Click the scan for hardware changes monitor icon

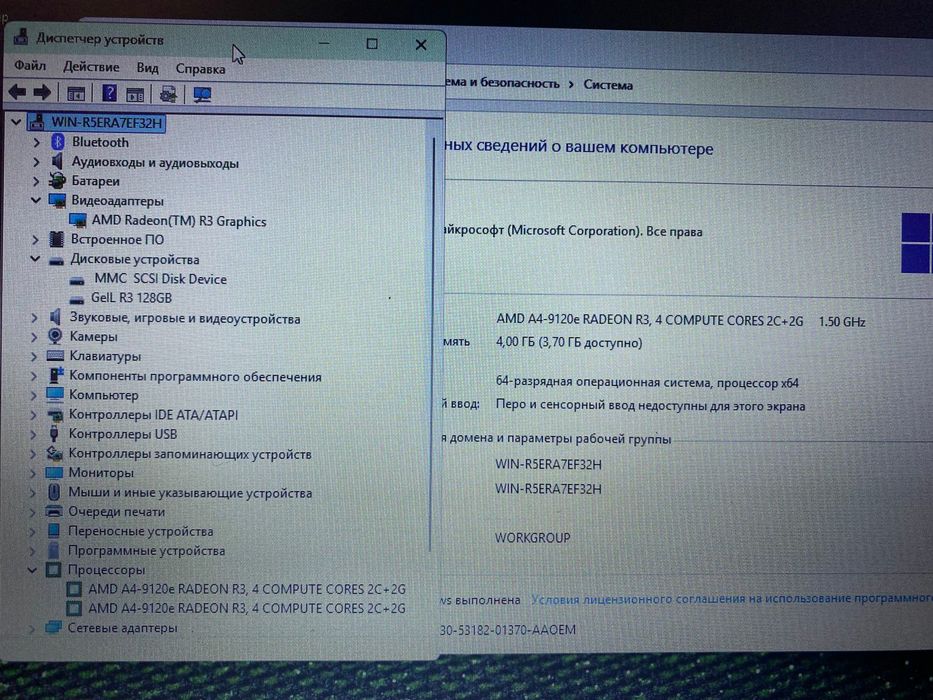pos(202,95)
